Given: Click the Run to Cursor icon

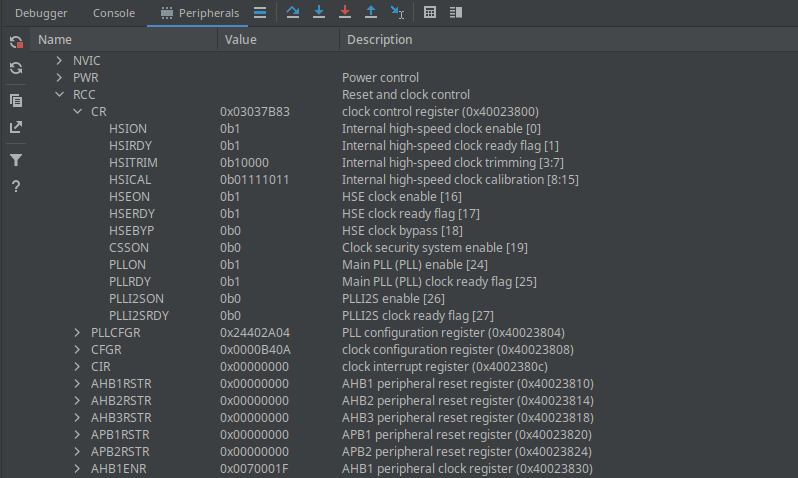Looking at the screenshot, I should [397, 13].
